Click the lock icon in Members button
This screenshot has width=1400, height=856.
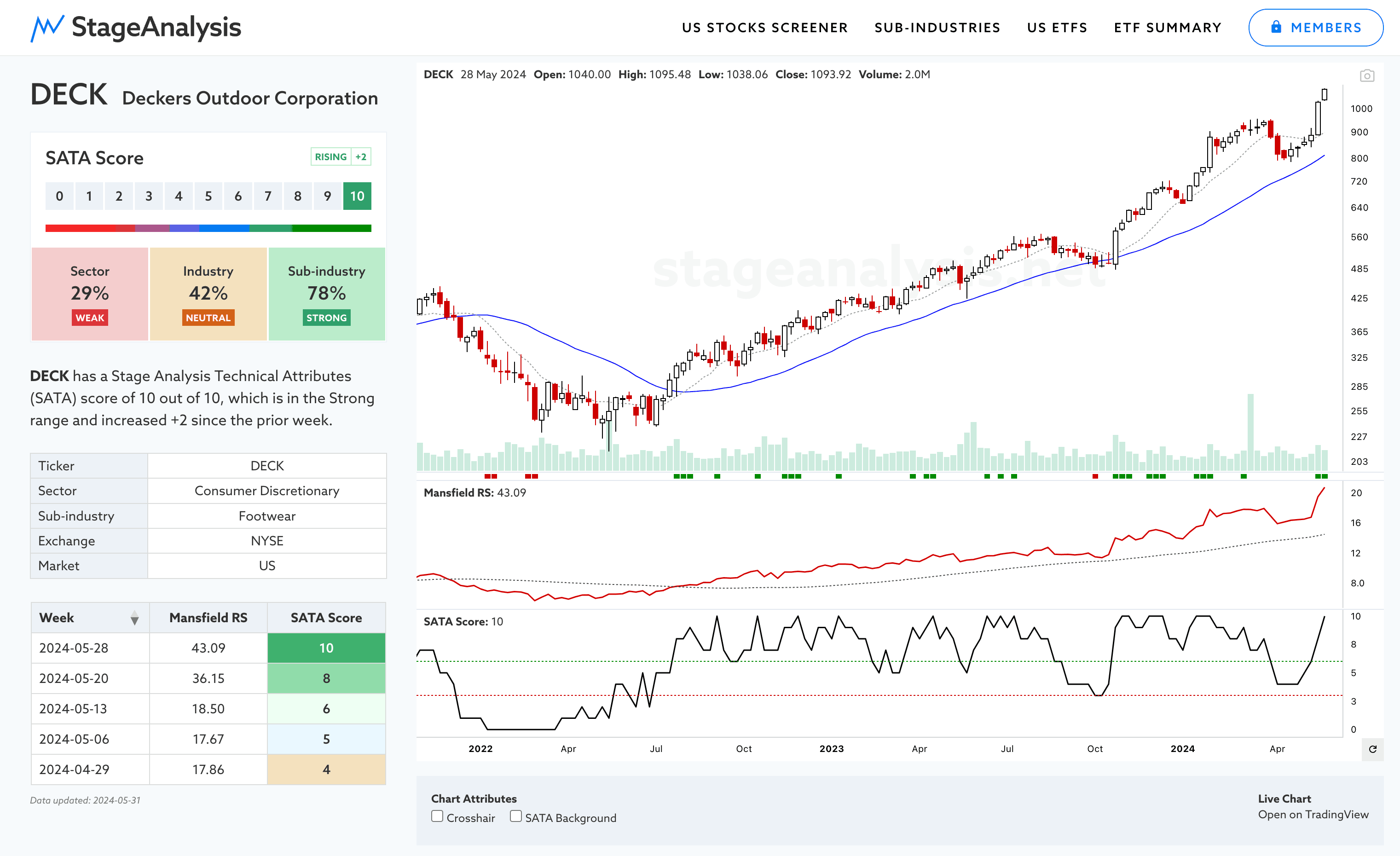[x=1276, y=27]
